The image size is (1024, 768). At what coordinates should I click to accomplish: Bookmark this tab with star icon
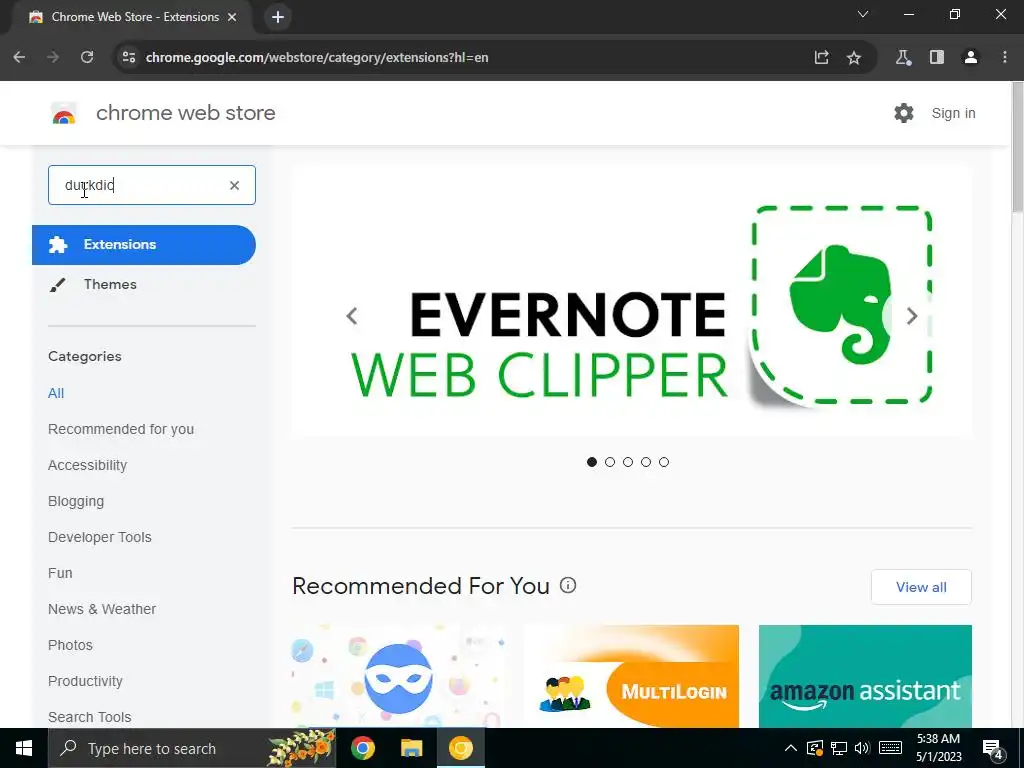pos(854,57)
